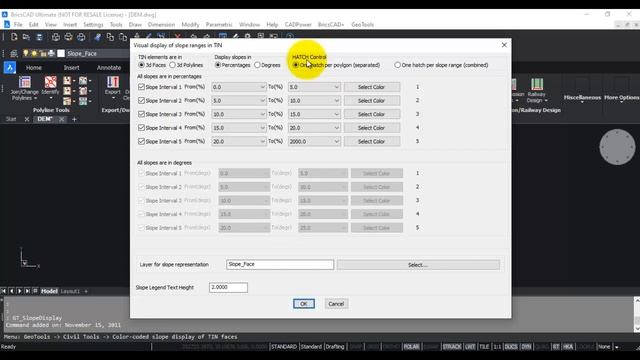
Task: Uncheck the Slope Interval 1 percentage checkbox
Action: point(141,87)
